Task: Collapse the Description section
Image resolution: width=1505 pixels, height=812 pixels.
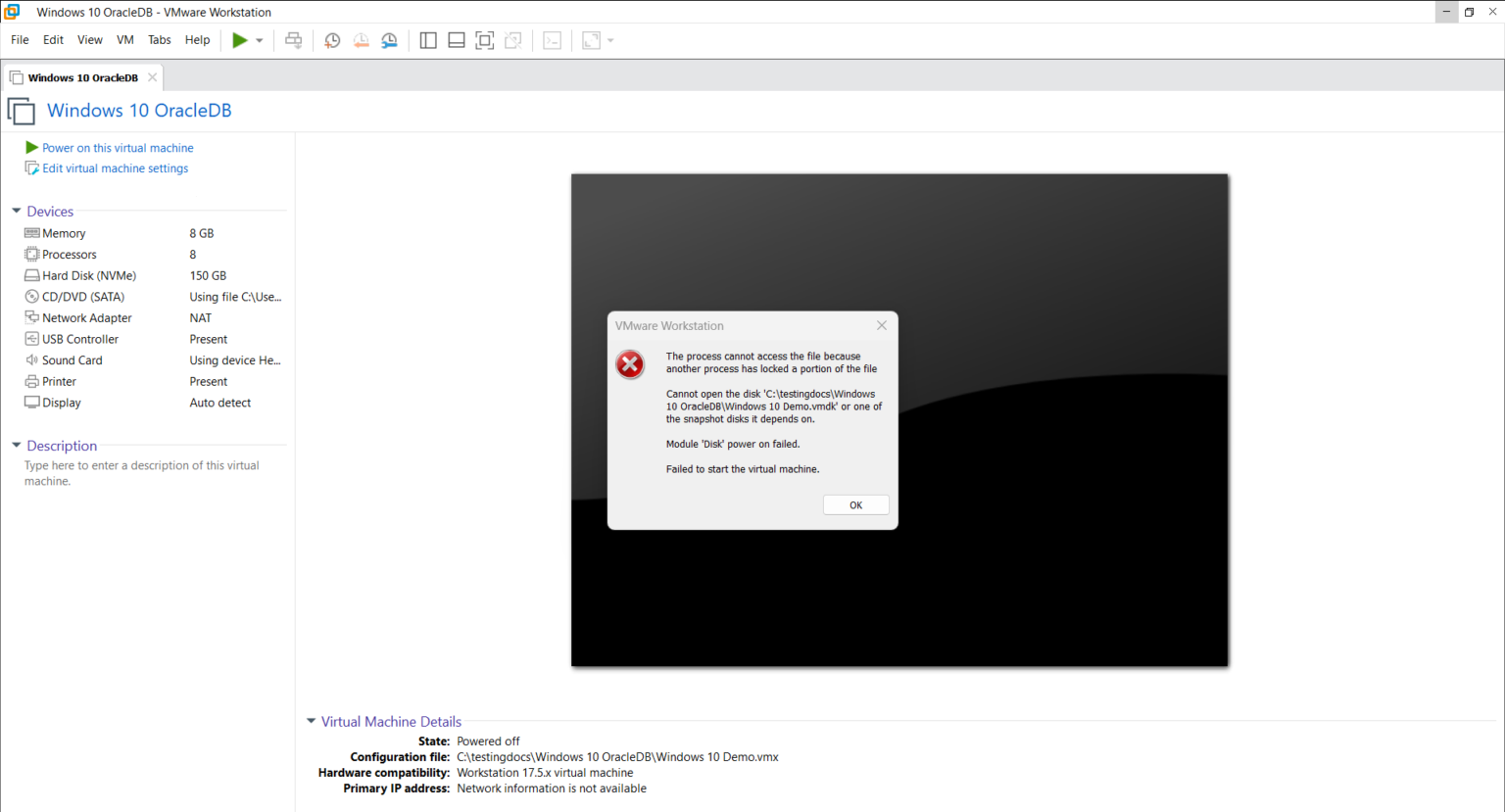Action: point(16,446)
